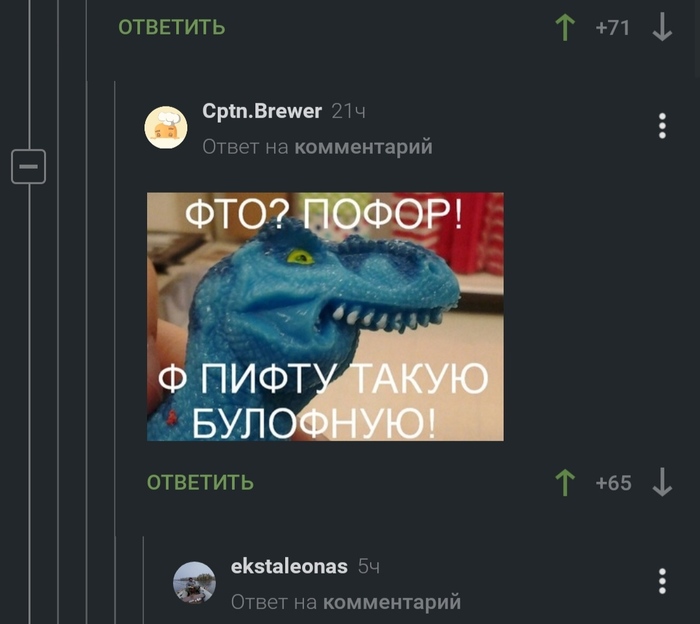Open three-dot menu on ekstaleonas's comment
This screenshot has height=624, width=700.
pyautogui.click(x=662, y=581)
